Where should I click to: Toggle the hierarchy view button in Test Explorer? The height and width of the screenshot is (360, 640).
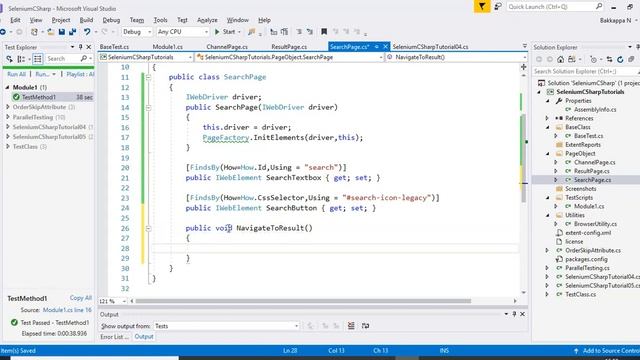coord(38,59)
